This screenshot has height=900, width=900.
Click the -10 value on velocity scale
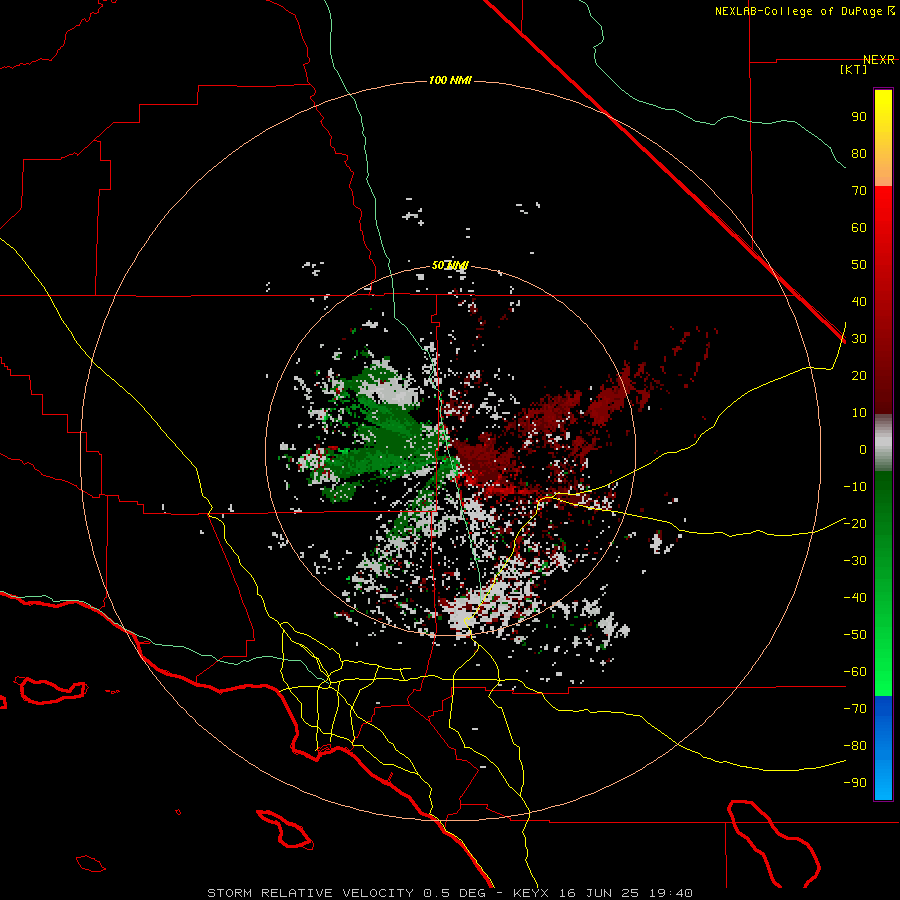855,487
